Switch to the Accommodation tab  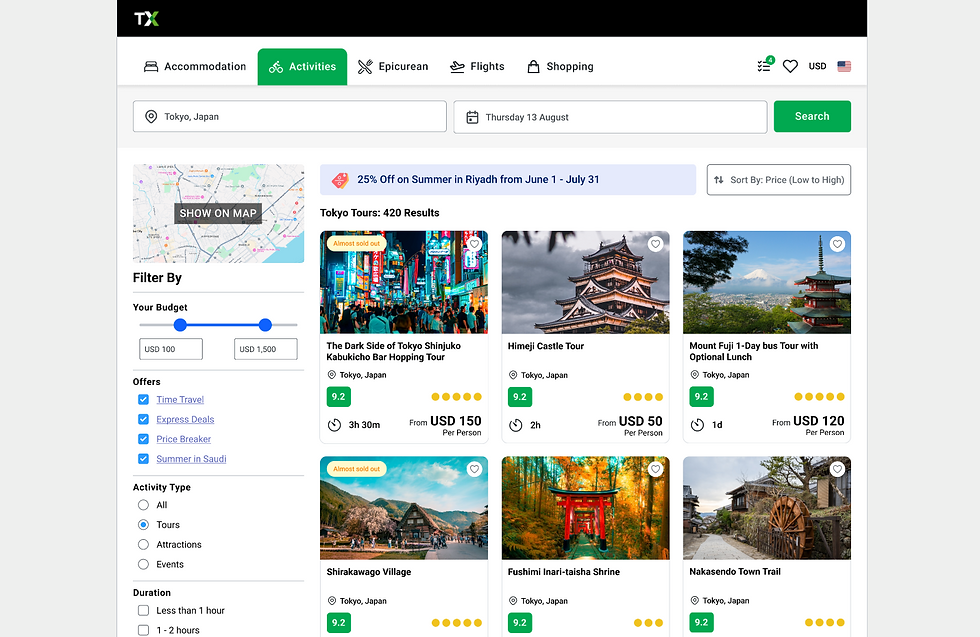coord(195,66)
